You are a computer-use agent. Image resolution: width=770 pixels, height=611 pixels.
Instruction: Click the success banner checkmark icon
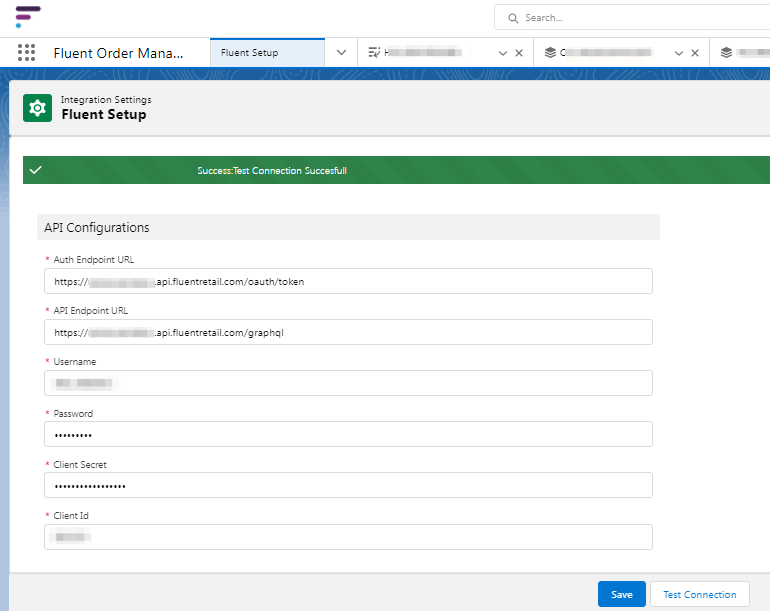[36, 170]
